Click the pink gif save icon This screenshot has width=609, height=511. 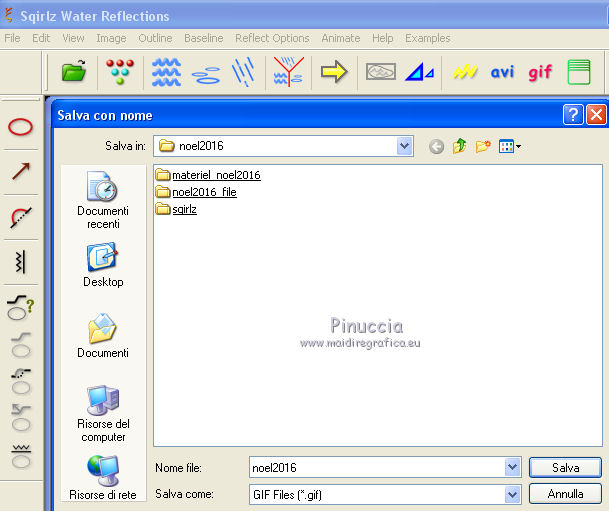point(540,72)
